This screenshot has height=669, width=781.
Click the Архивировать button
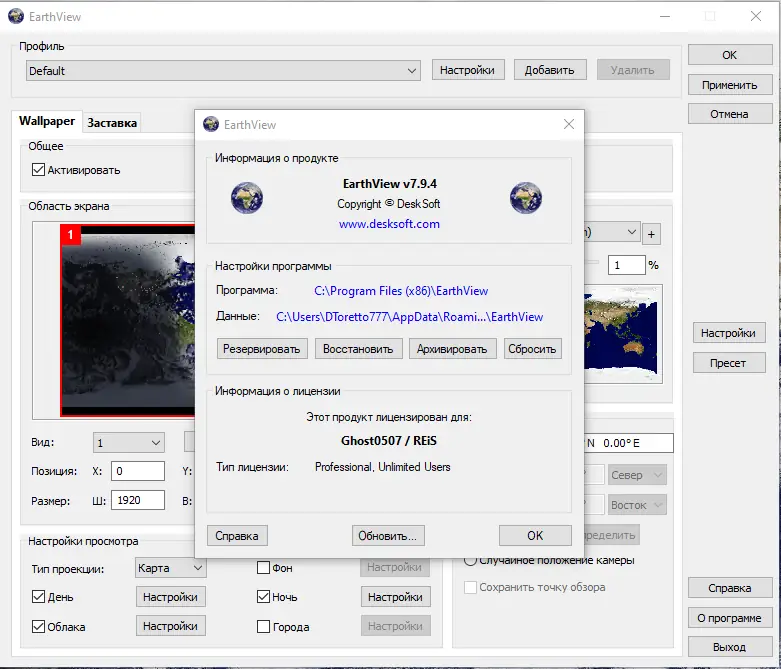point(452,349)
